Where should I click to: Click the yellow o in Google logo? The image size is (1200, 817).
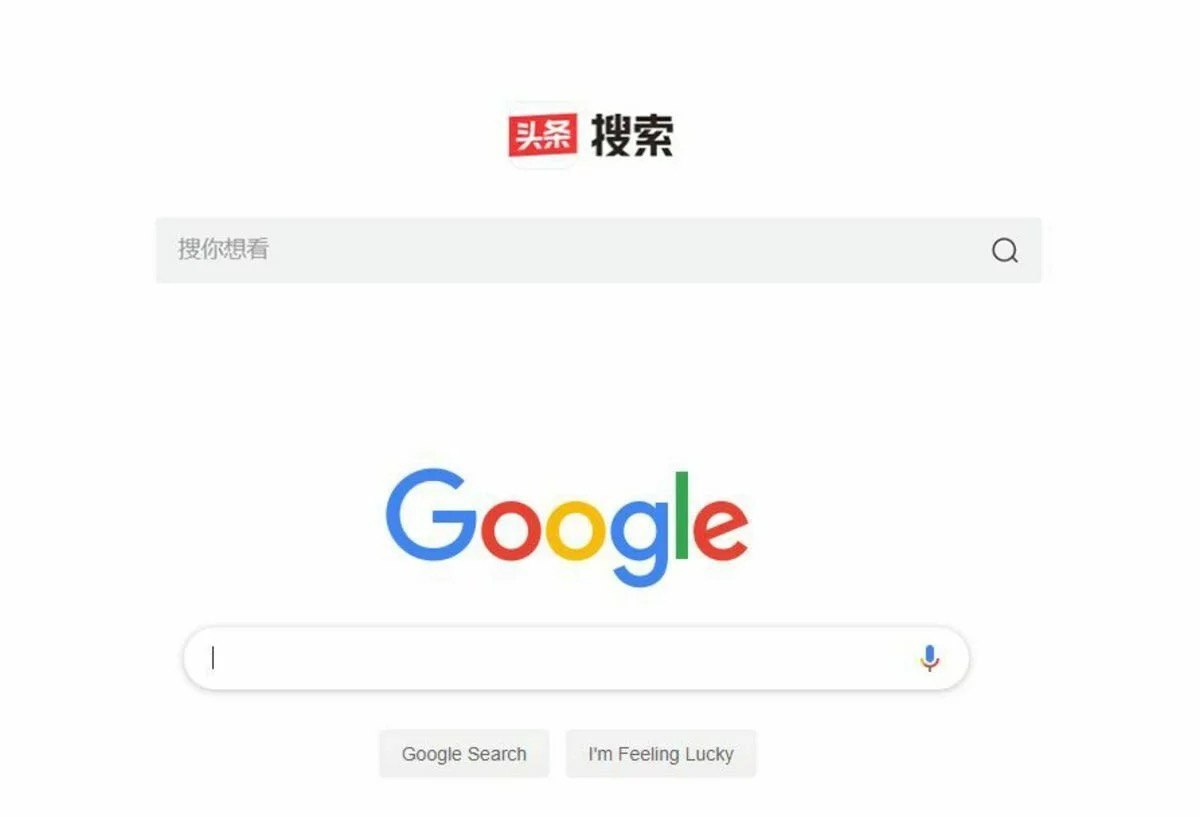[x=576, y=530]
